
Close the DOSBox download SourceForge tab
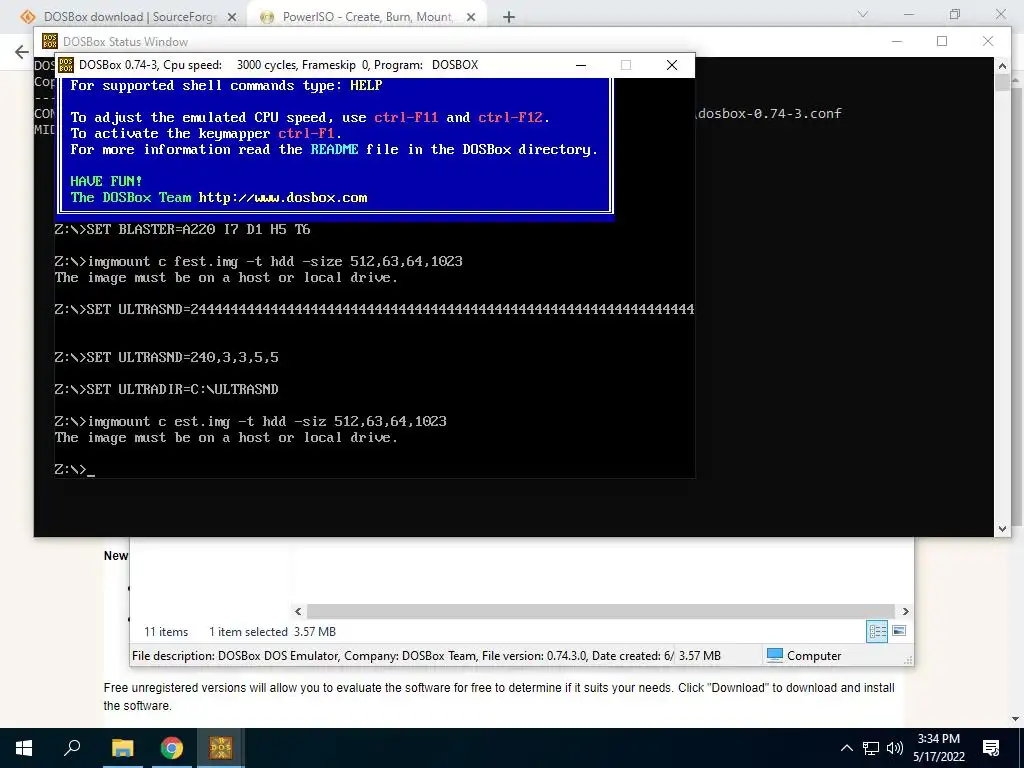coord(232,18)
